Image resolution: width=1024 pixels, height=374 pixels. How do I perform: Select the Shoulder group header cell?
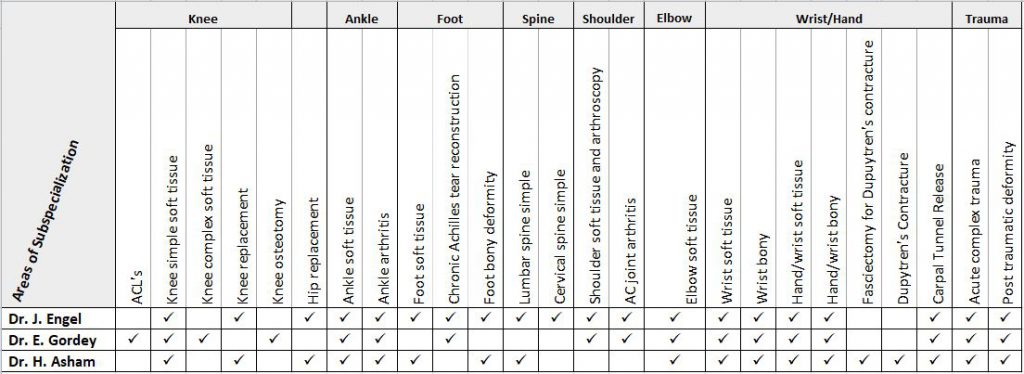[x=608, y=19]
